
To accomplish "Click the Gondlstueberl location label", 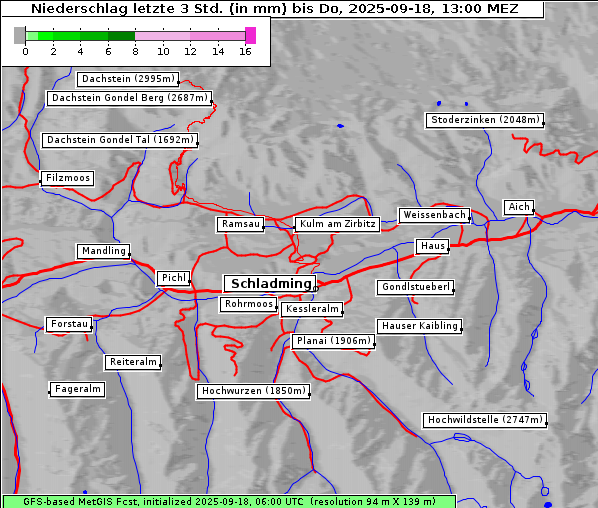I will [x=415, y=287].
